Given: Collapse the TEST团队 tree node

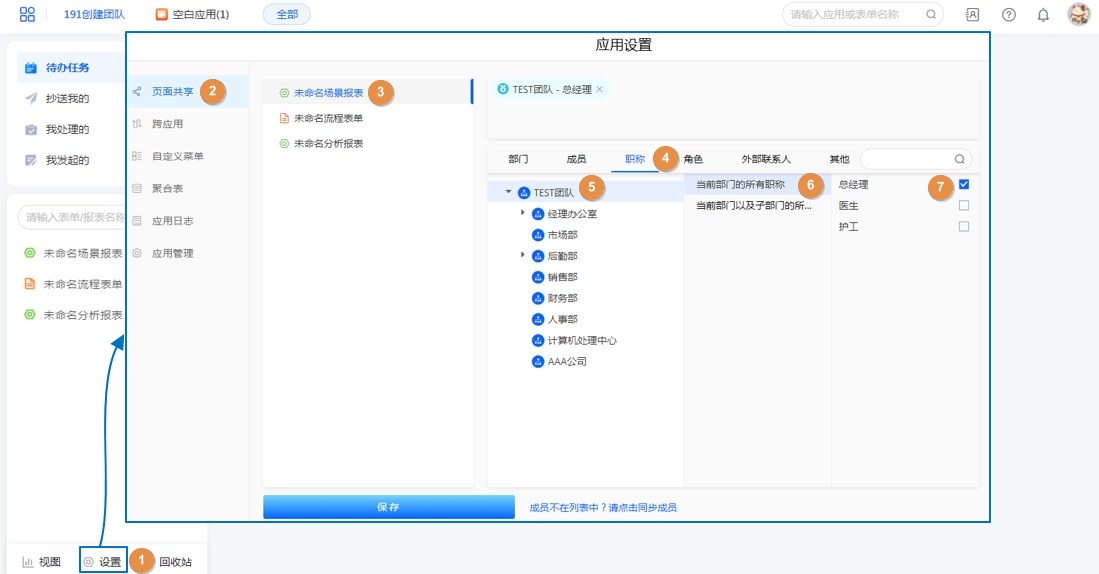Looking at the screenshot, I should (509, 192).
